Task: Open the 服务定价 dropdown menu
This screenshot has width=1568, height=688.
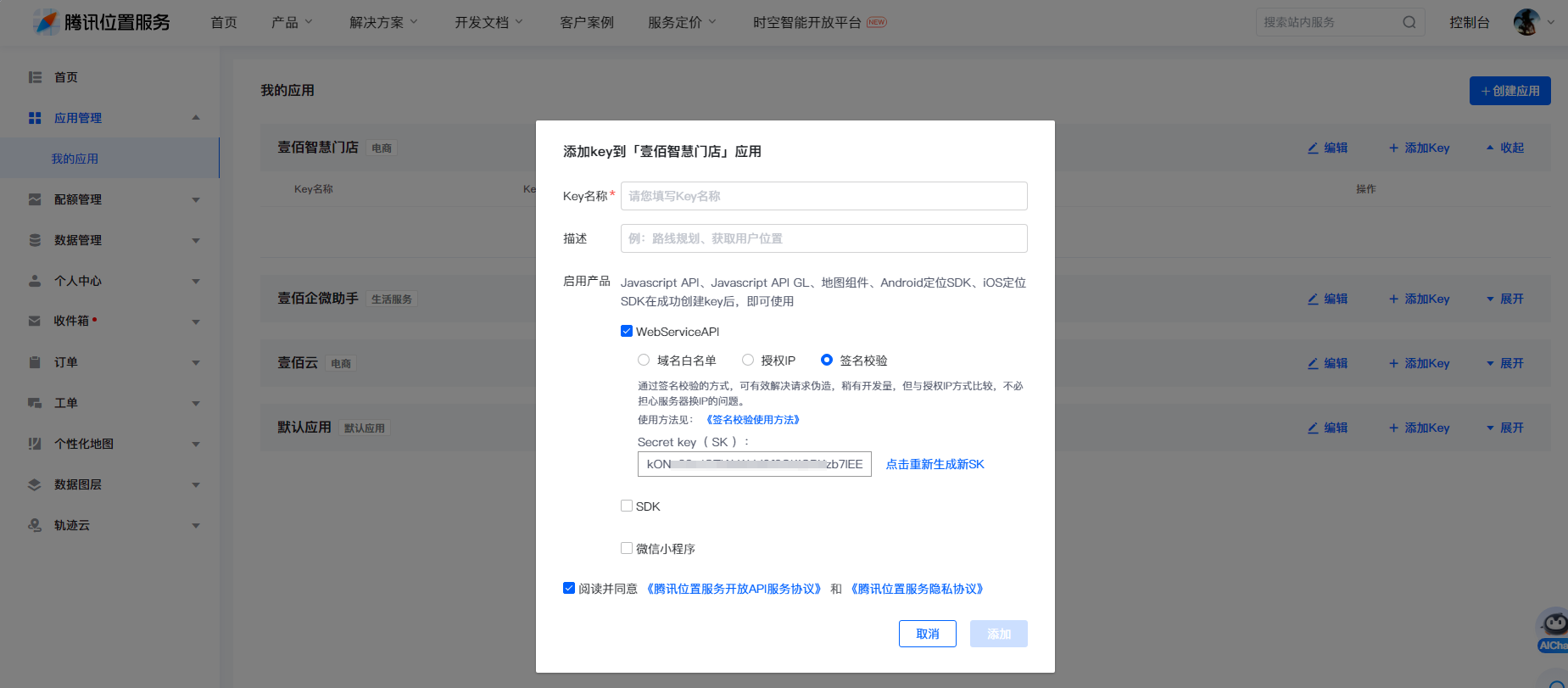Action: point(682,22)
